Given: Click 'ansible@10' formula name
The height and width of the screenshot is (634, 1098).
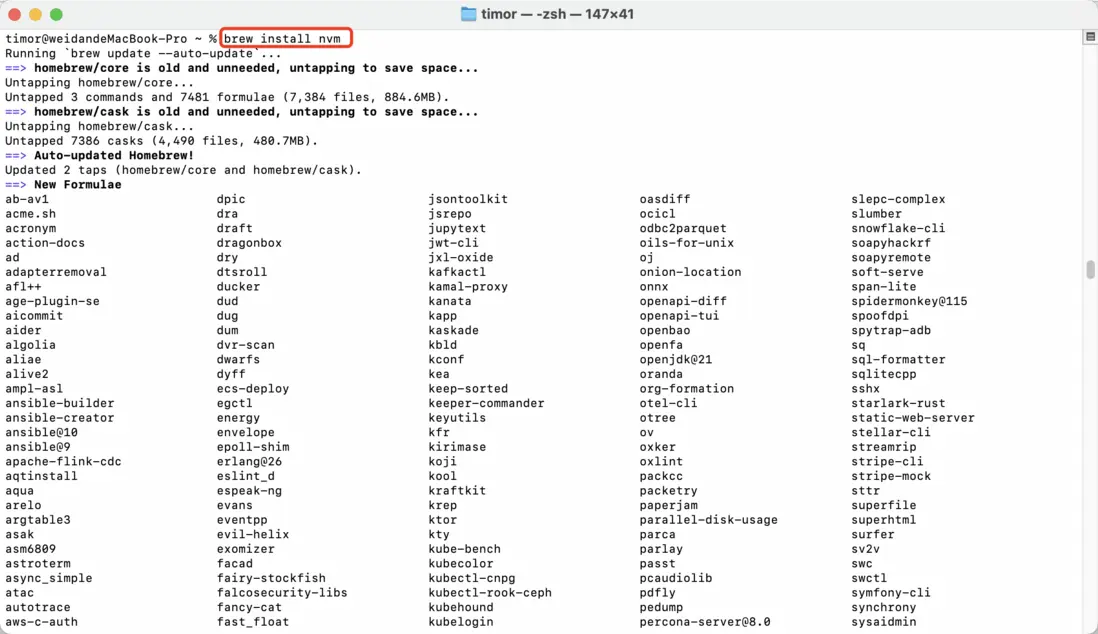Looking at the screenshot, I should pyautogui.click(x=41, y=433).
